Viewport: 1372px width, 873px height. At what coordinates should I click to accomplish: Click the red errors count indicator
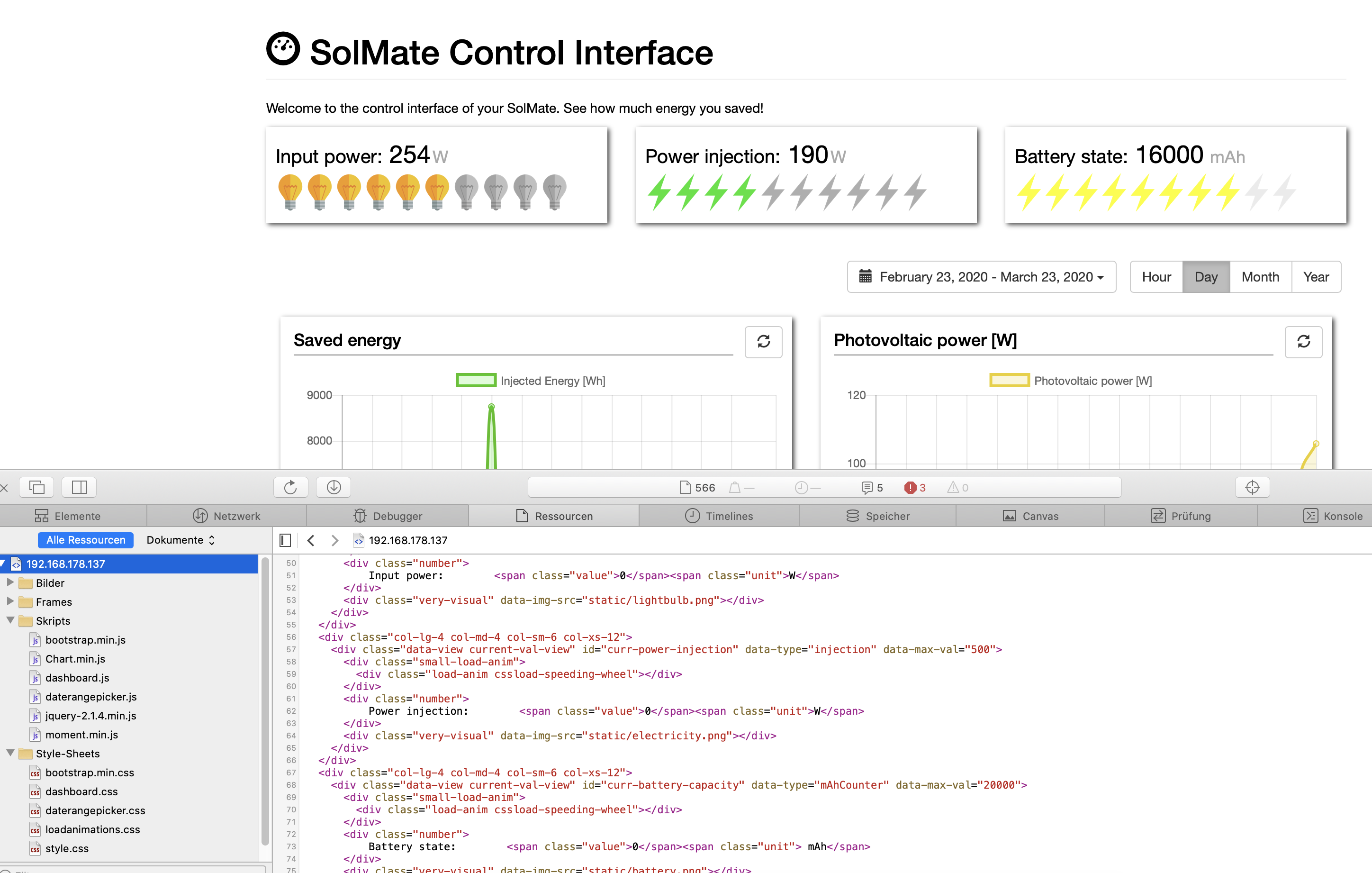(914, 488)
